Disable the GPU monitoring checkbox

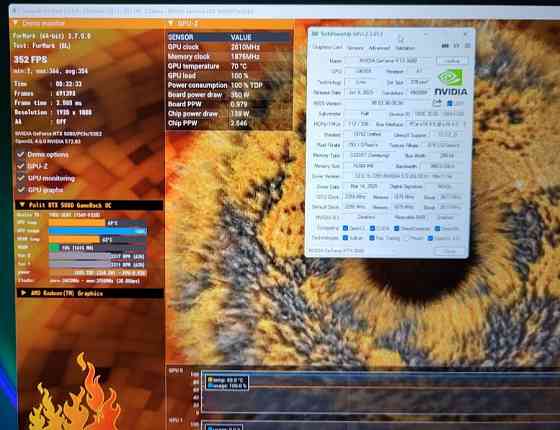pos(21,178)
